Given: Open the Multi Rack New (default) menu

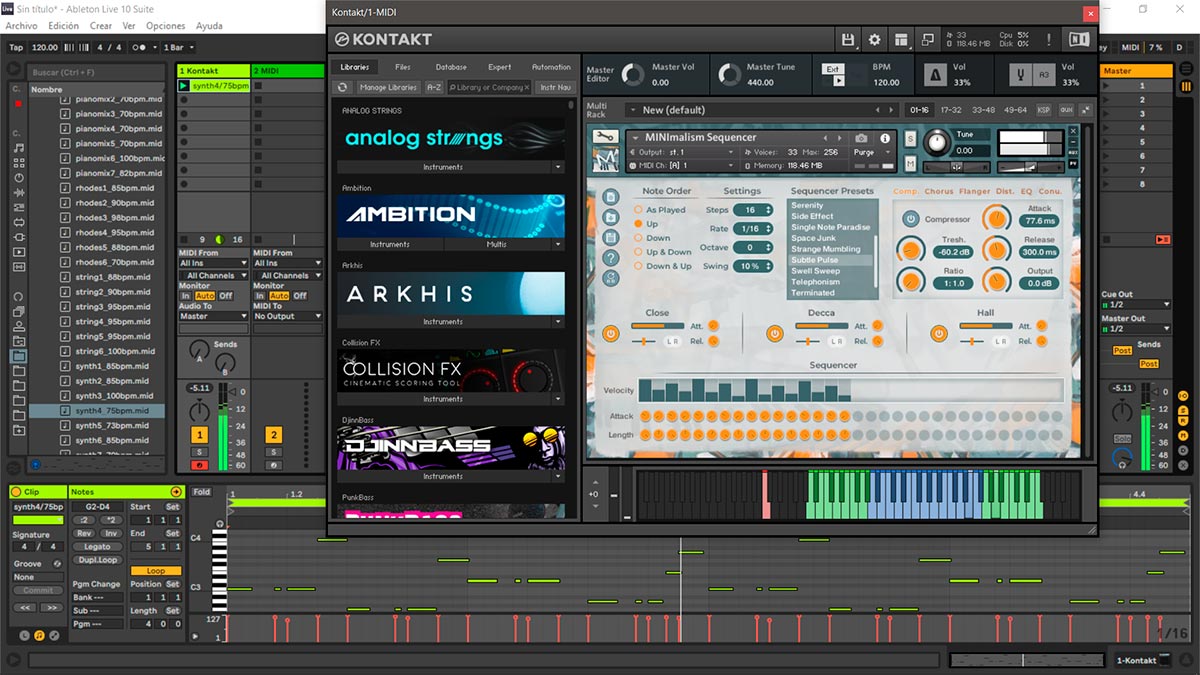Looking at the screenshot, I should coord(762,110).
